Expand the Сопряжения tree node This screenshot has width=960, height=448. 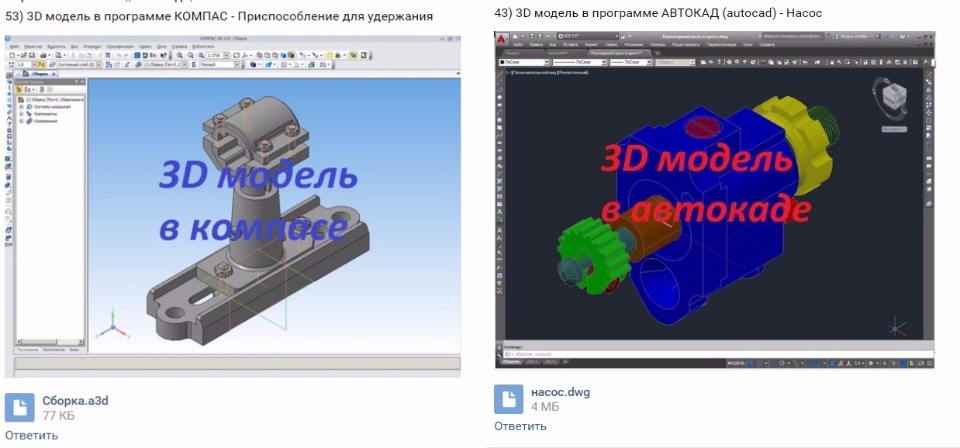coord(21,121)
